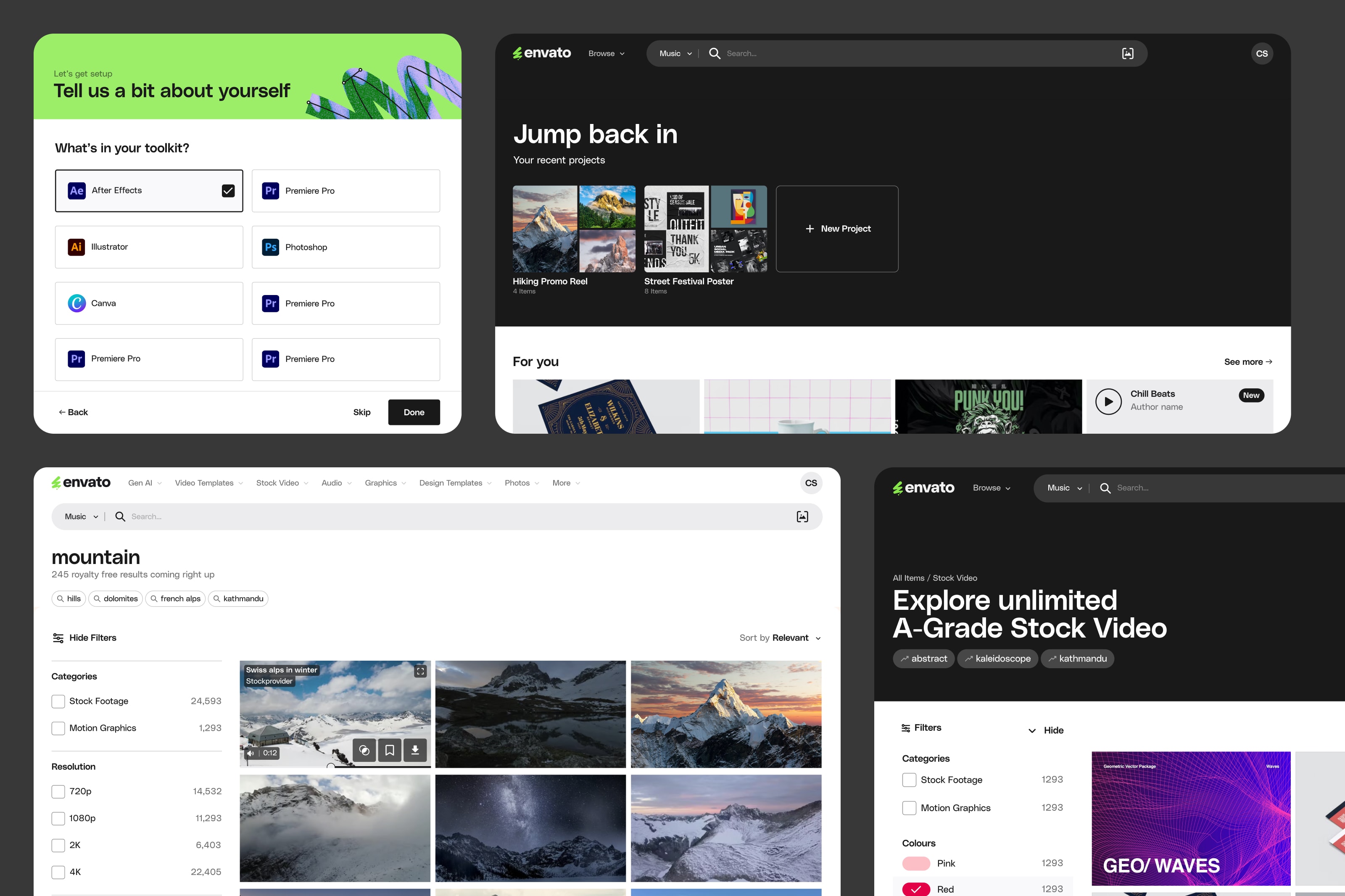
Task: Click envato logo in mountain results panel
Action: 81,483
